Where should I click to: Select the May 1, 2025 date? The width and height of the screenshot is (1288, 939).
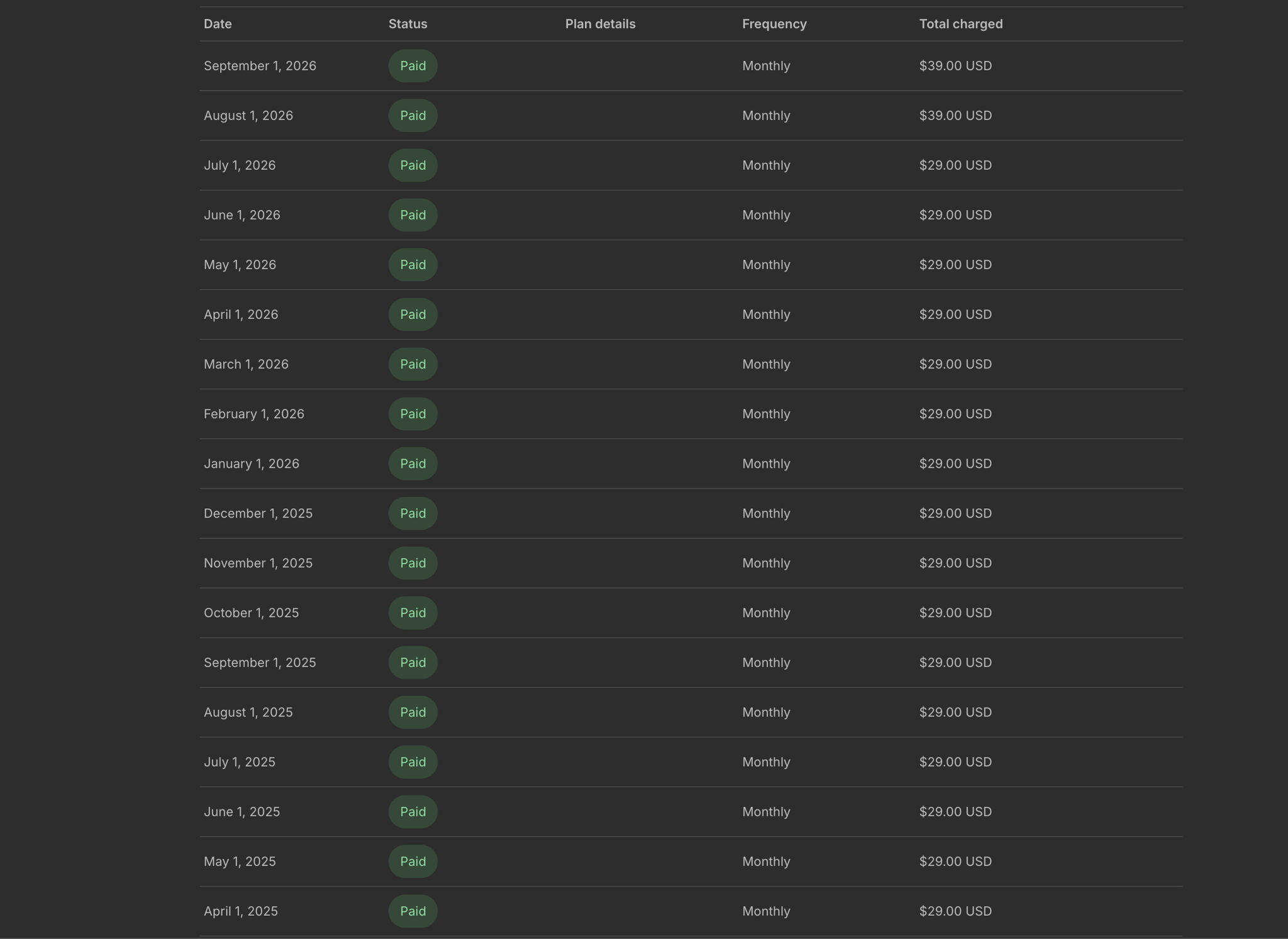(x=240, y=861)
